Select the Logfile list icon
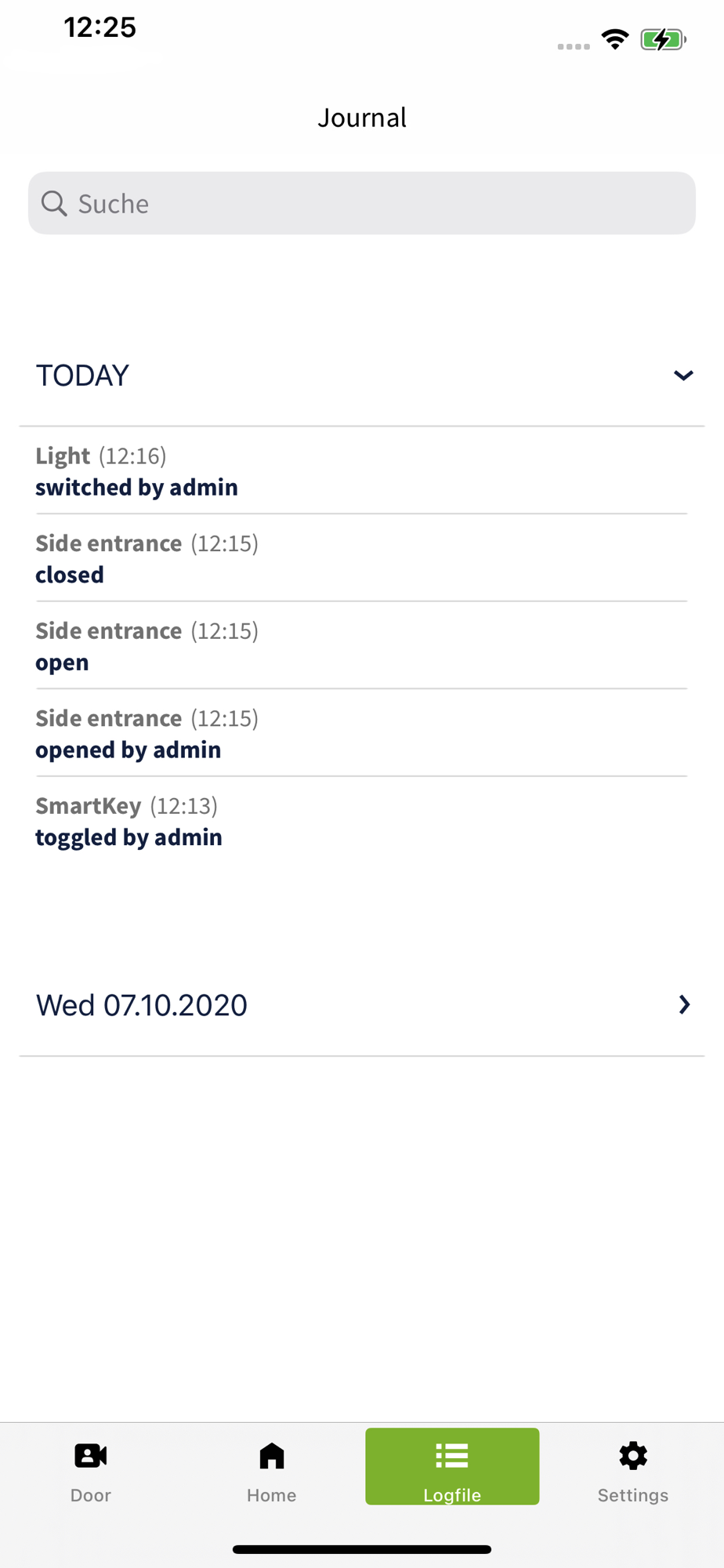The width and height of the screenshot is (724, 1568). [x=452, y=1456]
